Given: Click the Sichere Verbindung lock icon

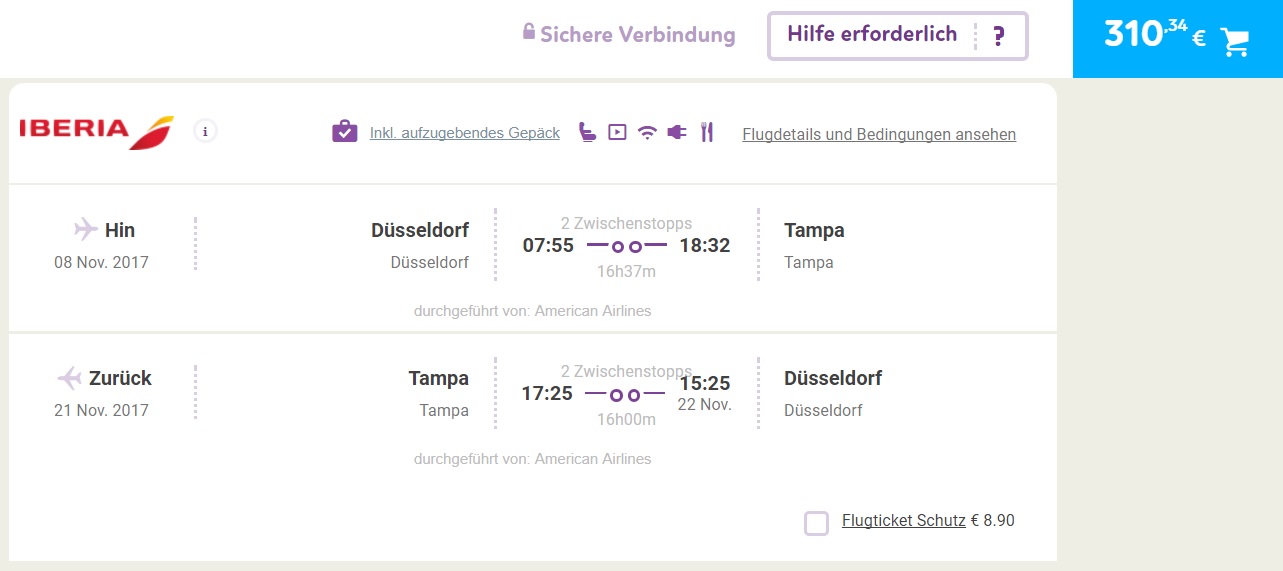Looking at the screenshot, I should pos(529,32).
